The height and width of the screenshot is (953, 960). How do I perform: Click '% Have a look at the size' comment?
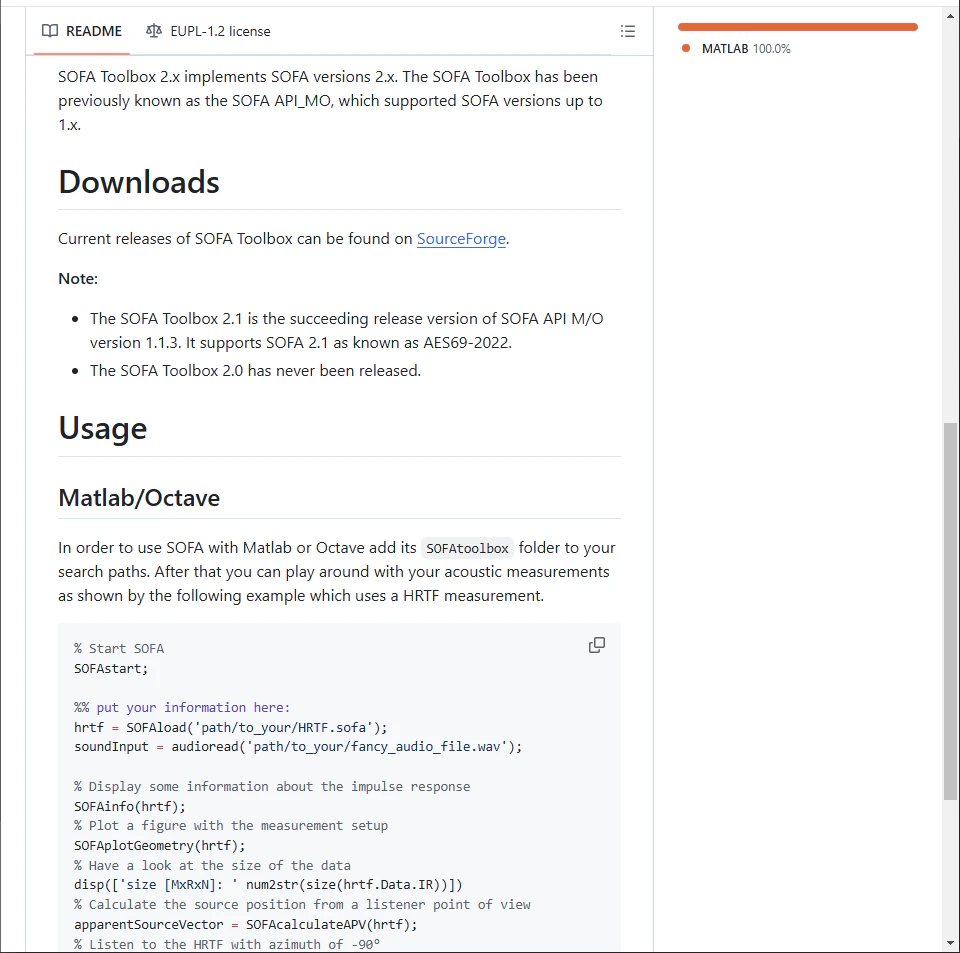point(212,865)
